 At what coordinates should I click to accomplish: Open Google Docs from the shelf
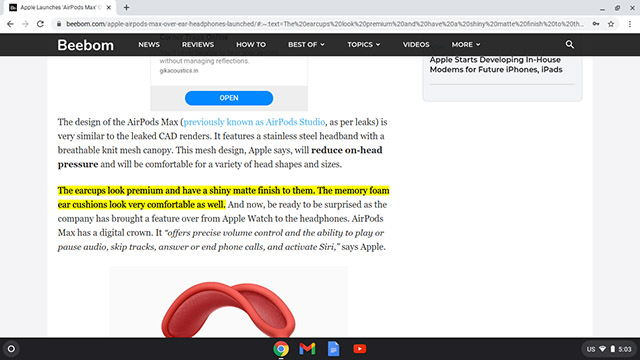coord(333,349)
